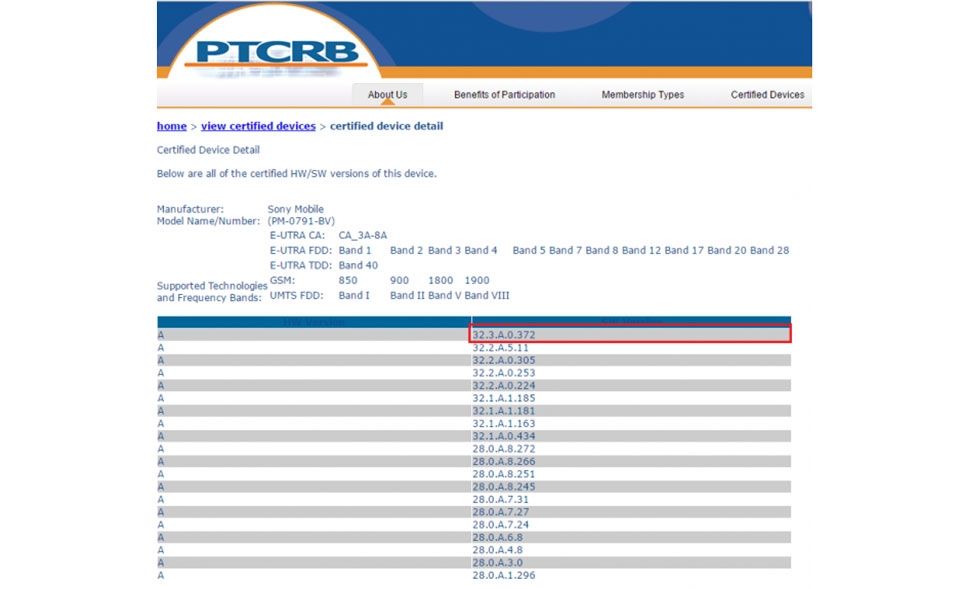The height and width of the screenshot is (589, 960).
Task: Select SW version 32.3.A.0.372
Action: click(504, 335)
